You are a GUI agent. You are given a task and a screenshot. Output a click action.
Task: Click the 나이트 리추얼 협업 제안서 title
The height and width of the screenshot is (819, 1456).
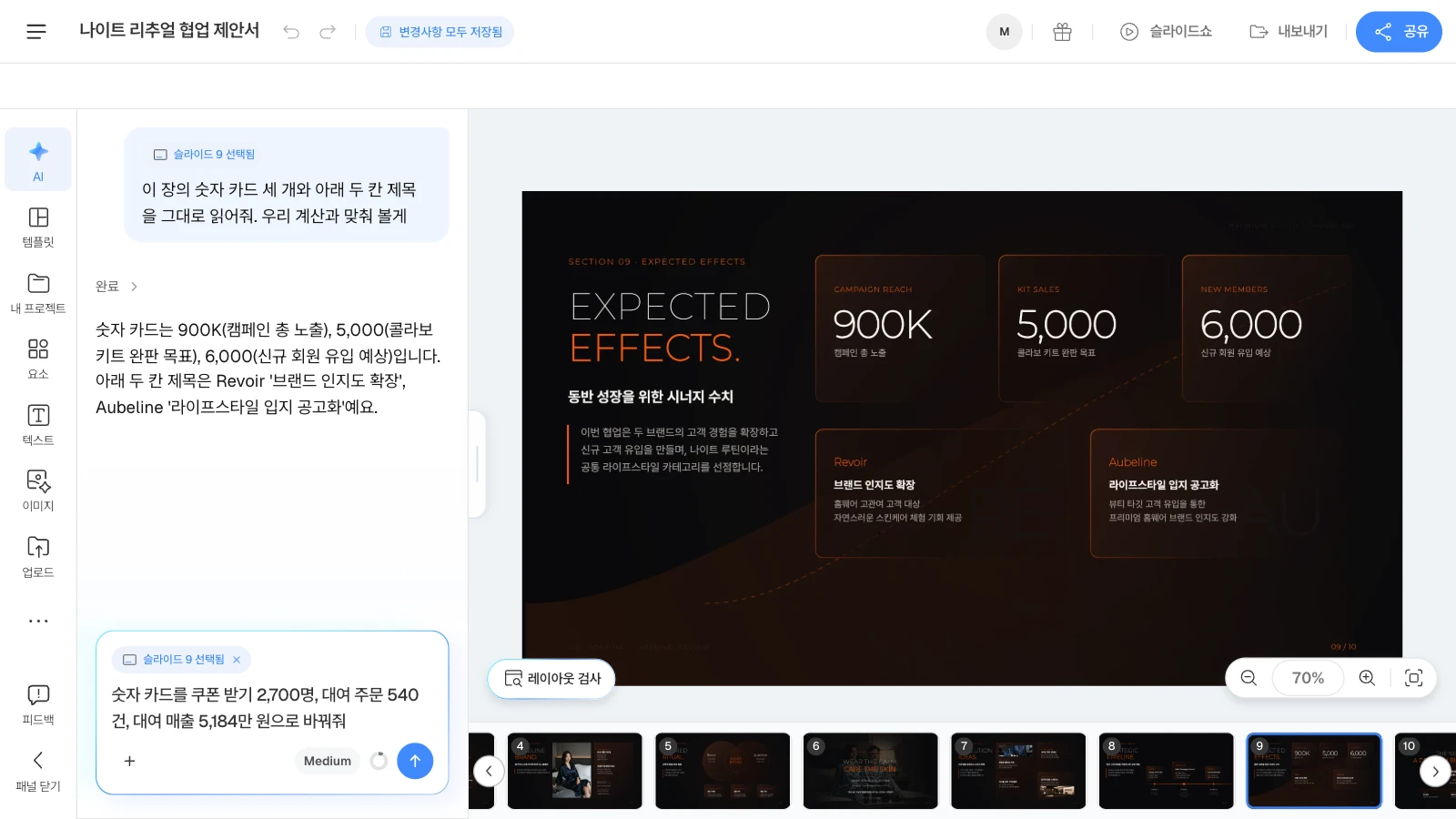tap(169, 31)
